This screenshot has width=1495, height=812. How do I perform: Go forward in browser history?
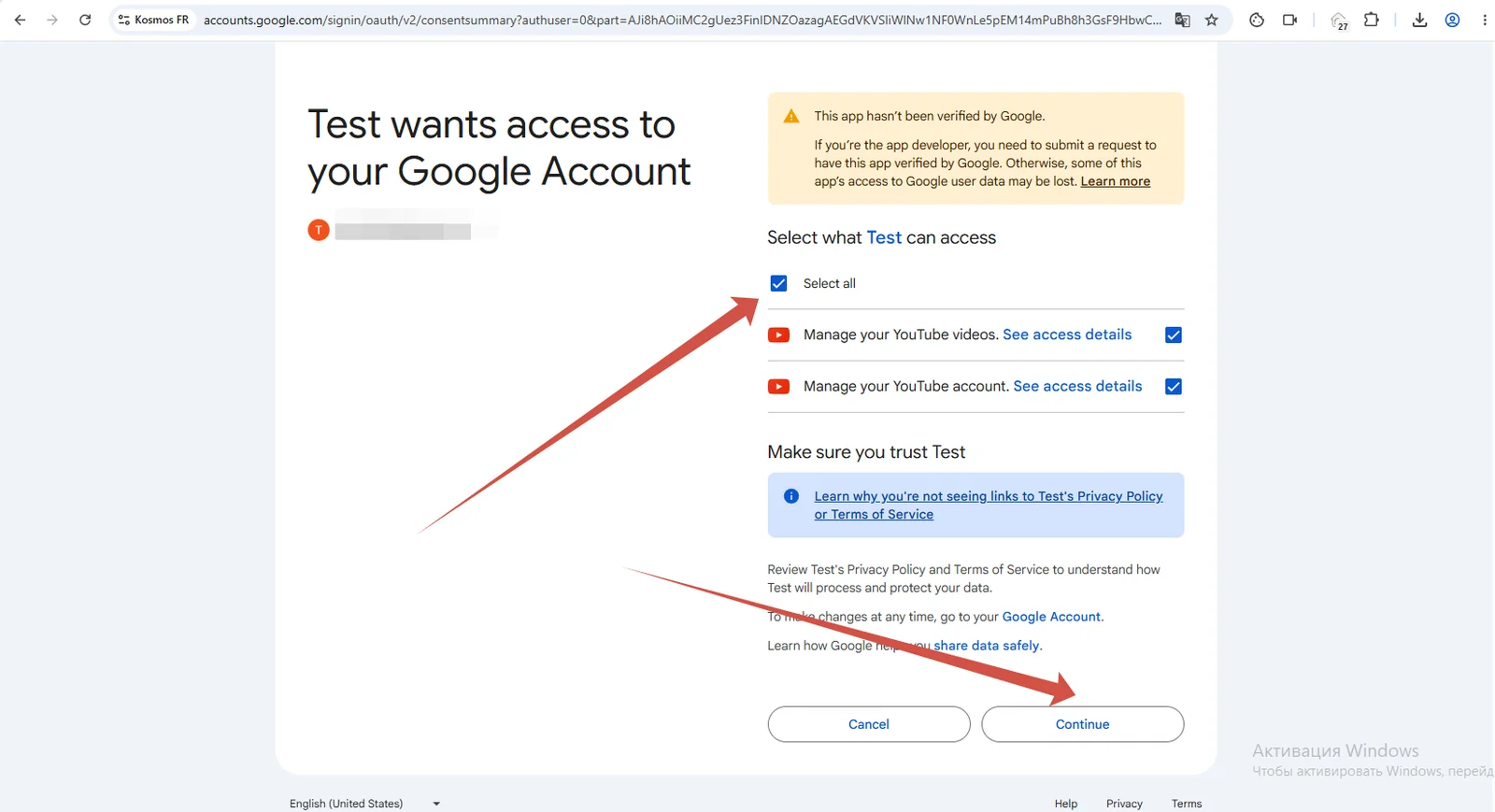pos(52,20)
